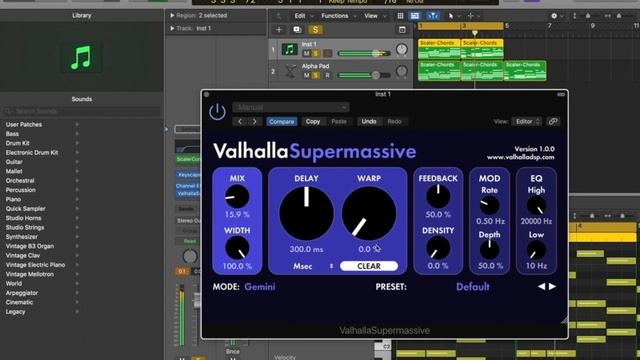Click the Inst 1 track music note icon
640x360 pixels.
click(x=289, y=49)
